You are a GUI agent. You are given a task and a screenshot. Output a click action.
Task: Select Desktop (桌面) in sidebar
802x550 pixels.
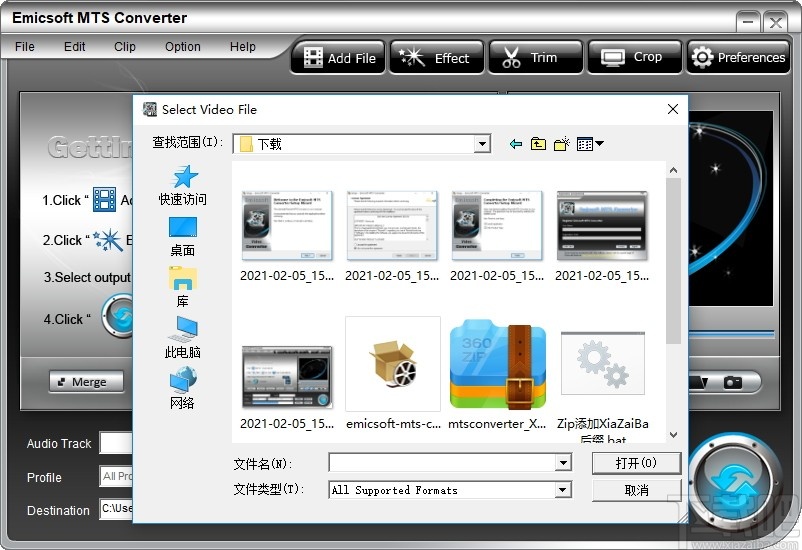(x=183, y=236)
